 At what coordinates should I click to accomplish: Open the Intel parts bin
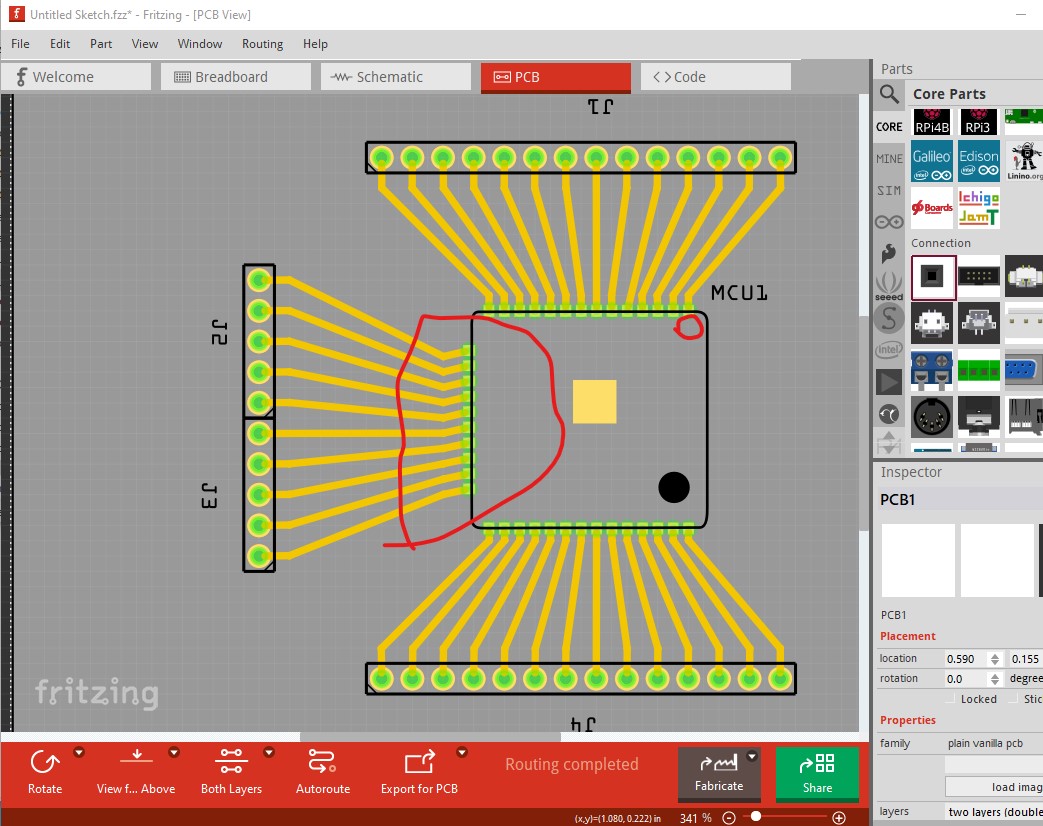(x=889, y=350)
